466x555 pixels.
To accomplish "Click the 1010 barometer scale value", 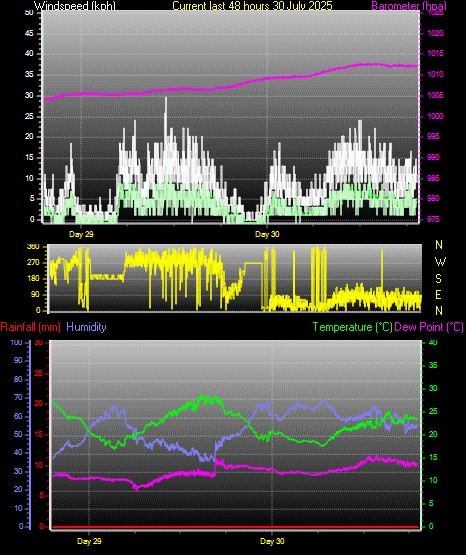I will pyautogui.click(x=436, y=74).
